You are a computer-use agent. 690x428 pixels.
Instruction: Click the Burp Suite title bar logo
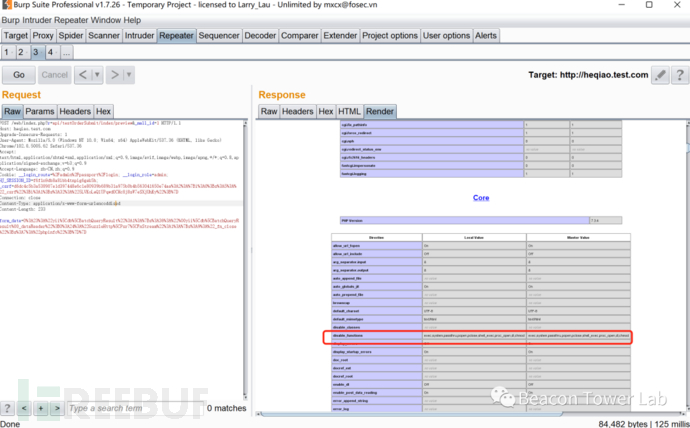tap(7, 5)
